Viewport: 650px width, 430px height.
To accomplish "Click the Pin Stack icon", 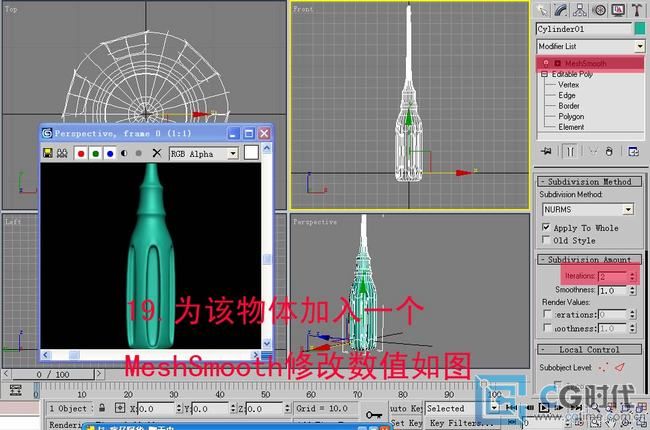I will (x=546, y=151).
